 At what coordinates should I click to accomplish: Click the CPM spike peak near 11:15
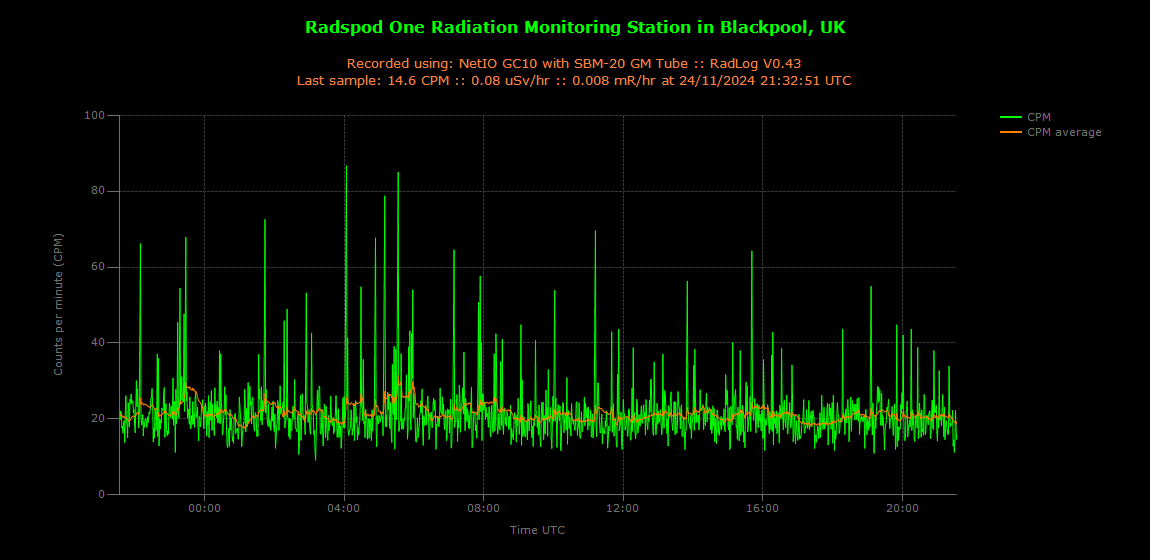tap(596, 232)
